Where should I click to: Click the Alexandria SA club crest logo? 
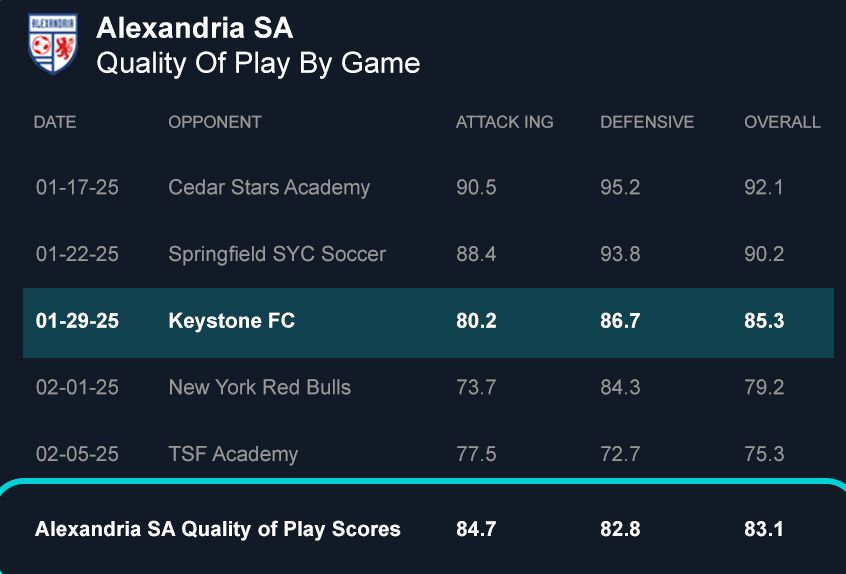[x=53, y=45]
